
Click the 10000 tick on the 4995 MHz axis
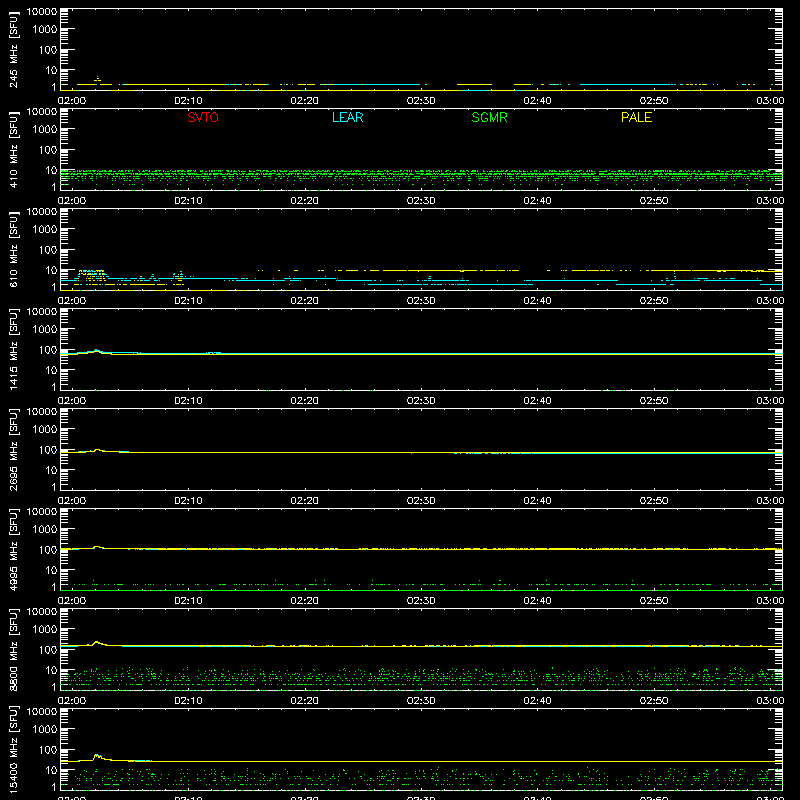click(x=42, y=512)
